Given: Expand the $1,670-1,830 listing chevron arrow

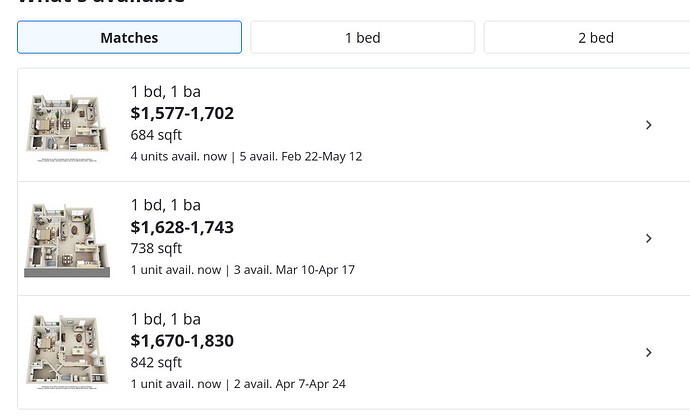Looking at the screenshot, I should coord(649,352).
